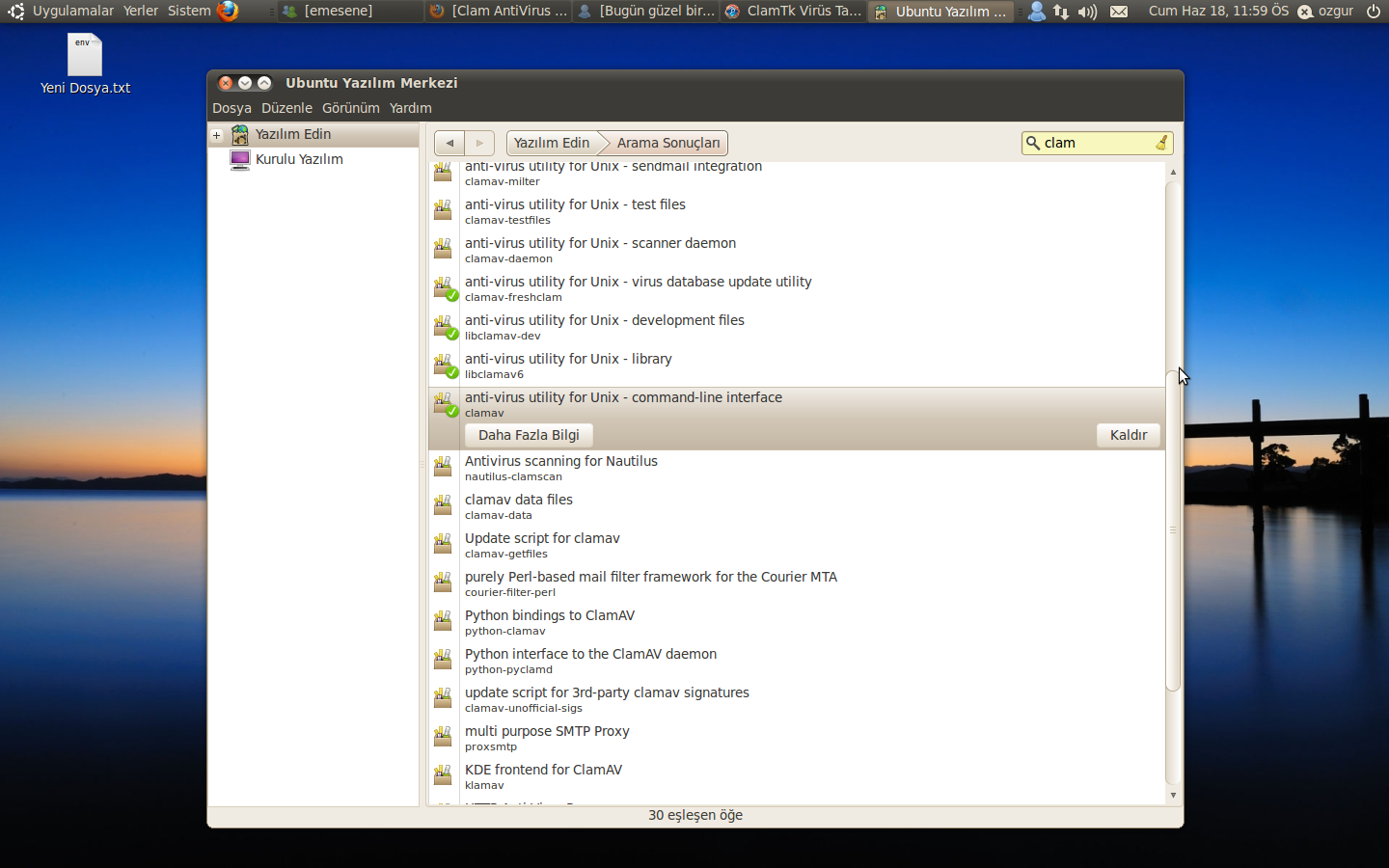This screenshot has width=1389, height=868.
Task: Open the mail indicator envelope icon
Action: tap(1118, 12)
